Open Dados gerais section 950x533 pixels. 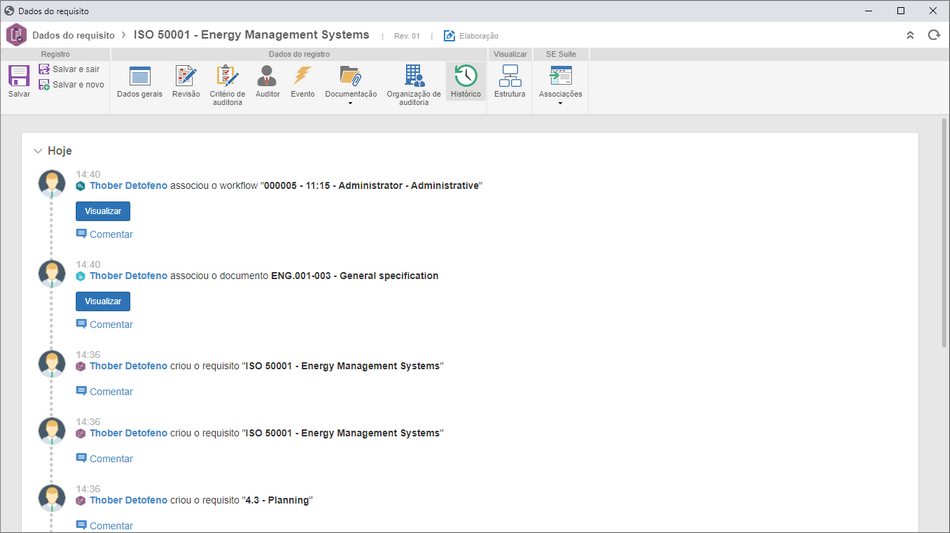(139, 81)
